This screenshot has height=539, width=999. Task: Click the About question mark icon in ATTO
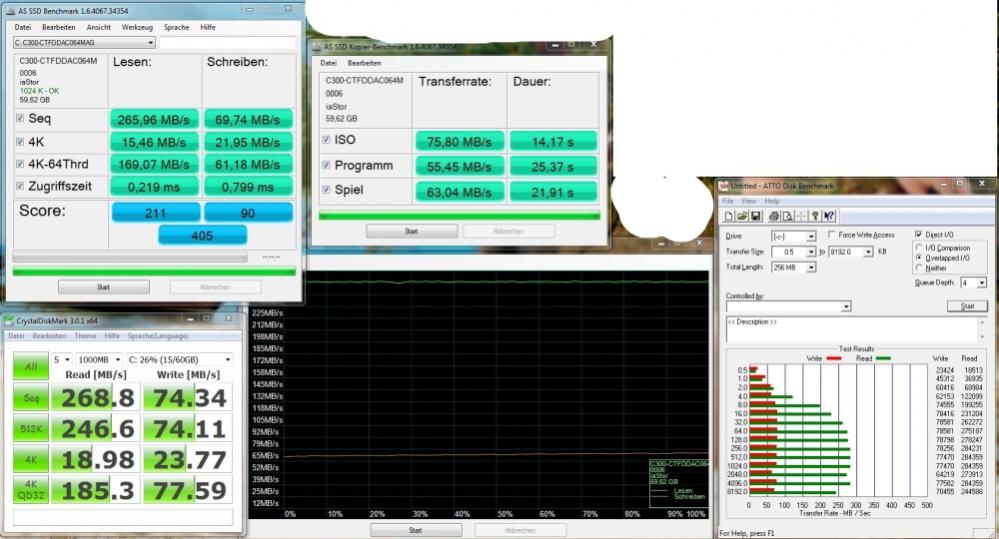click(815, 217)
